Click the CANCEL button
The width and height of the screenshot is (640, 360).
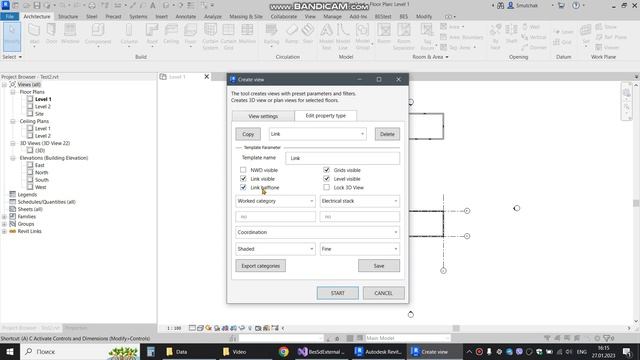[383, 293]
